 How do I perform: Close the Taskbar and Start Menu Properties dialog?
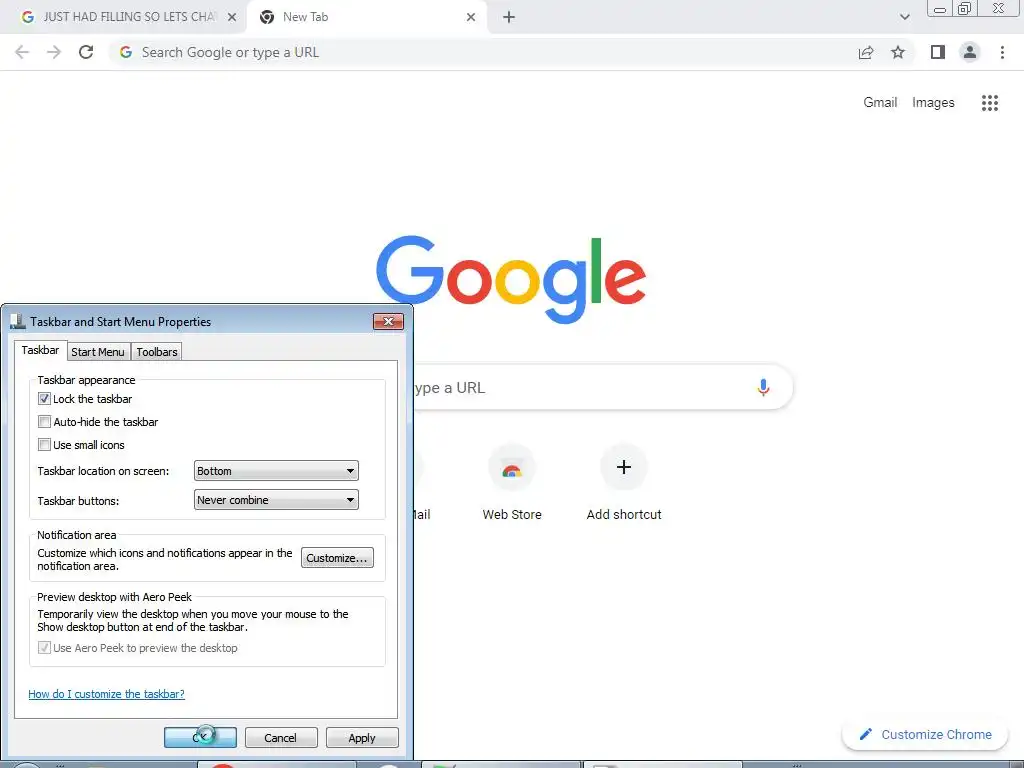388,321
